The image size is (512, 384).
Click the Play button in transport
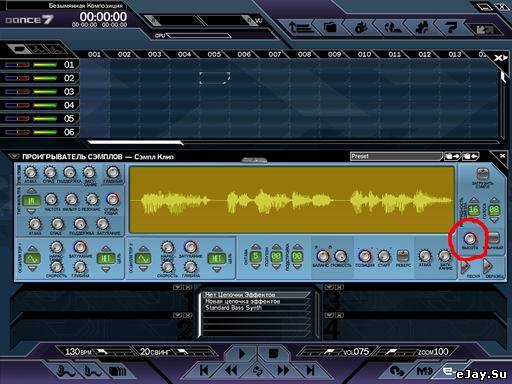[242, 353]
